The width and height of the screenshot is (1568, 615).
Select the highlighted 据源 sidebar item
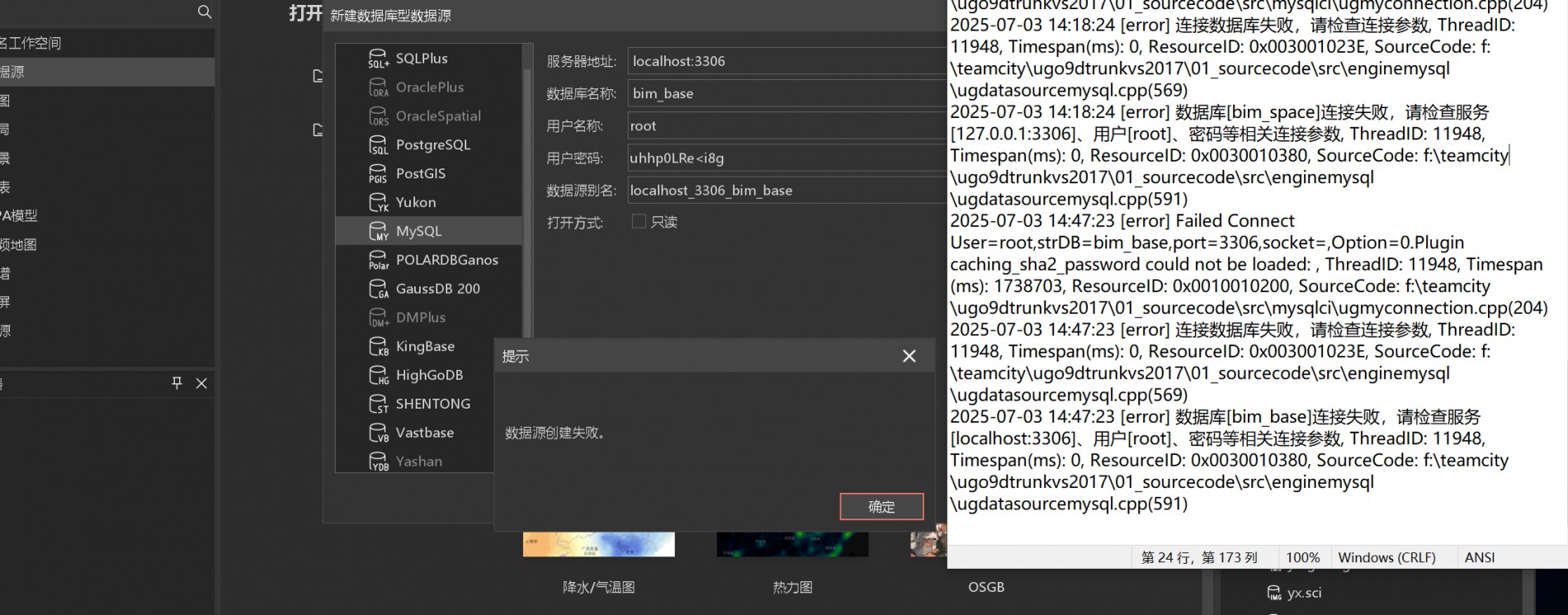(107, 72)
